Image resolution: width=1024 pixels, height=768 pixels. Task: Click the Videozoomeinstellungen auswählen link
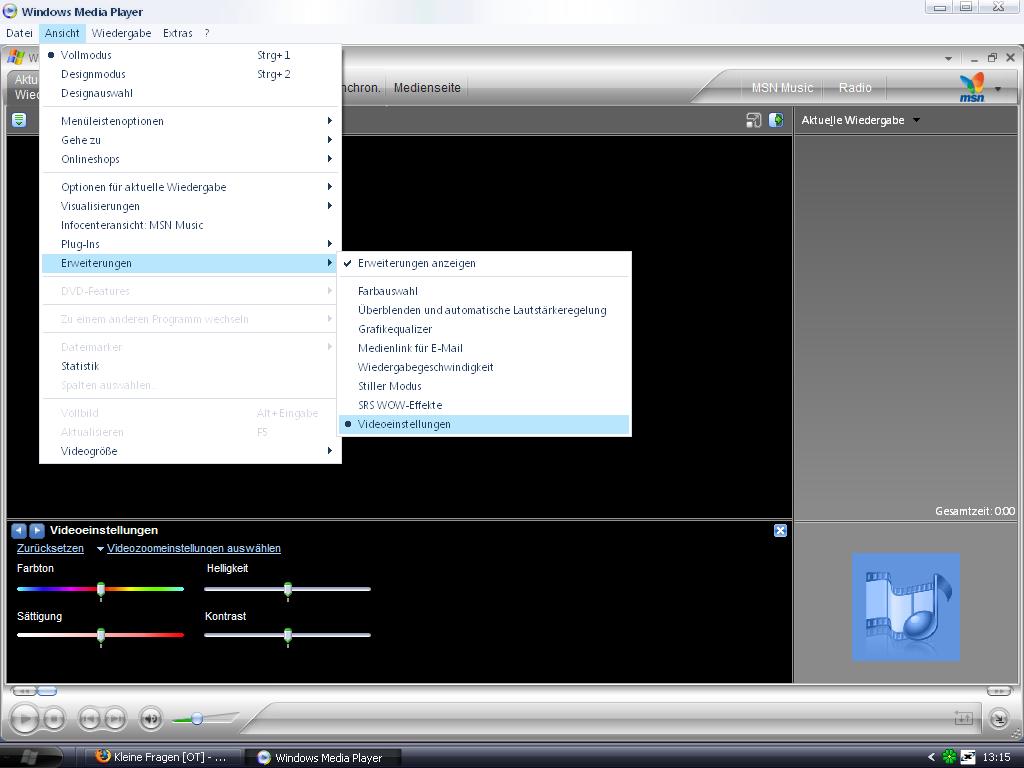[194, 548]
